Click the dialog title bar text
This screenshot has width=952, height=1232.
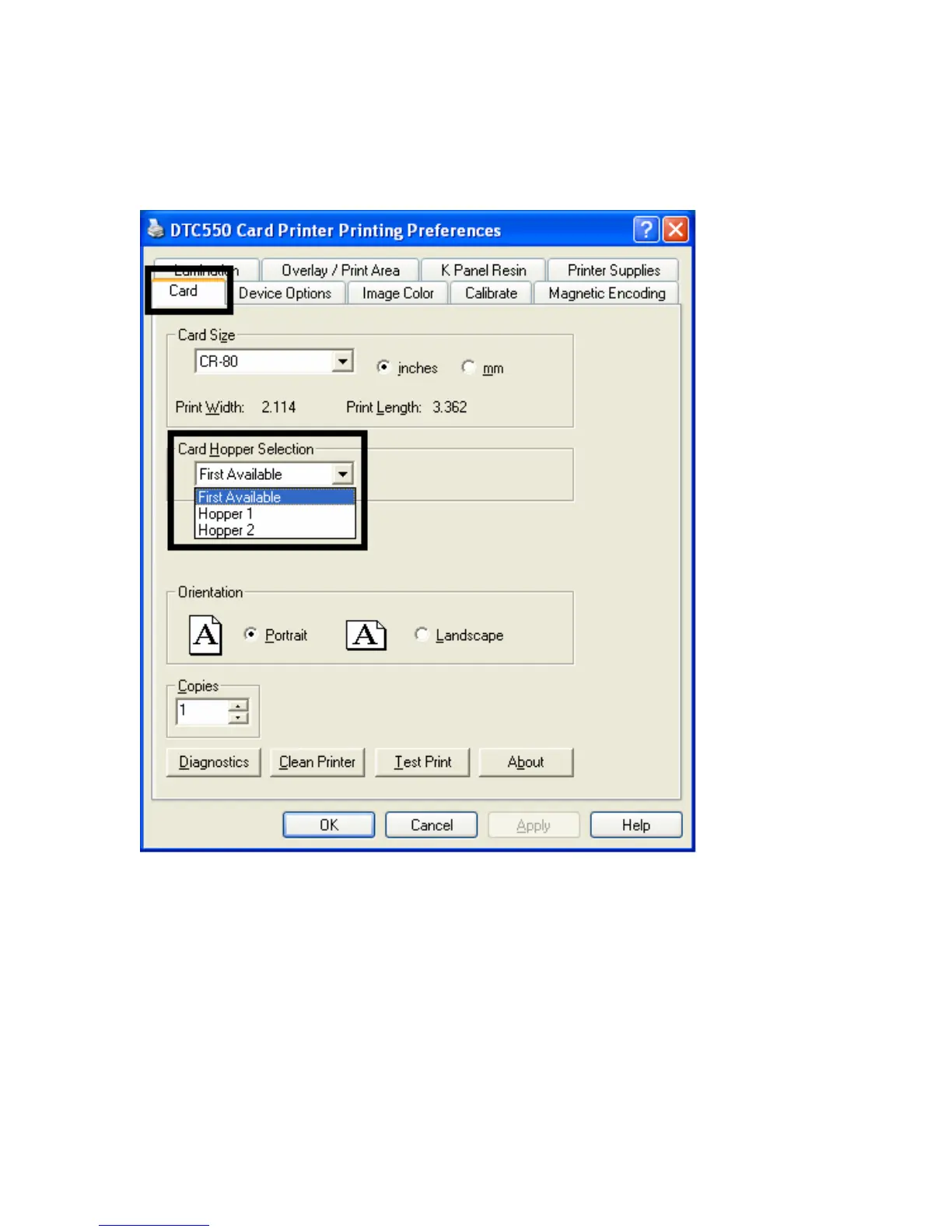click(x=335, y=230)
